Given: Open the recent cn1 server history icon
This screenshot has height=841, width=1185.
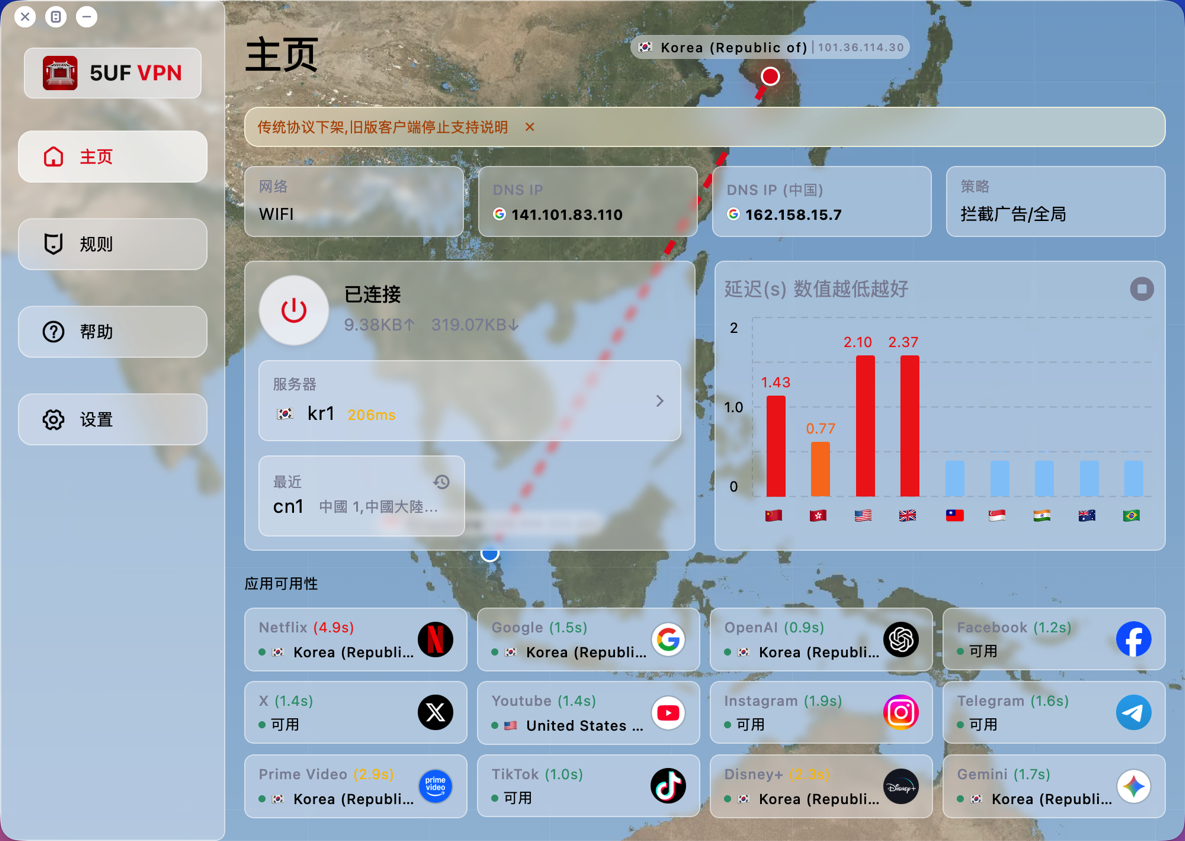Looking at the screenshot, I should (x=441, y=482).
